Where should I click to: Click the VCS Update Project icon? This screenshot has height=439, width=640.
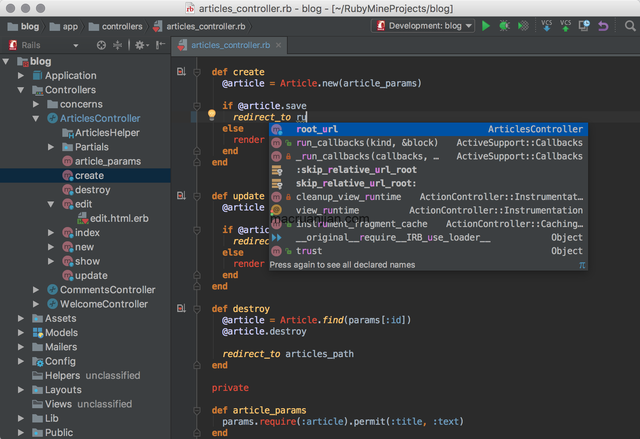545,26
